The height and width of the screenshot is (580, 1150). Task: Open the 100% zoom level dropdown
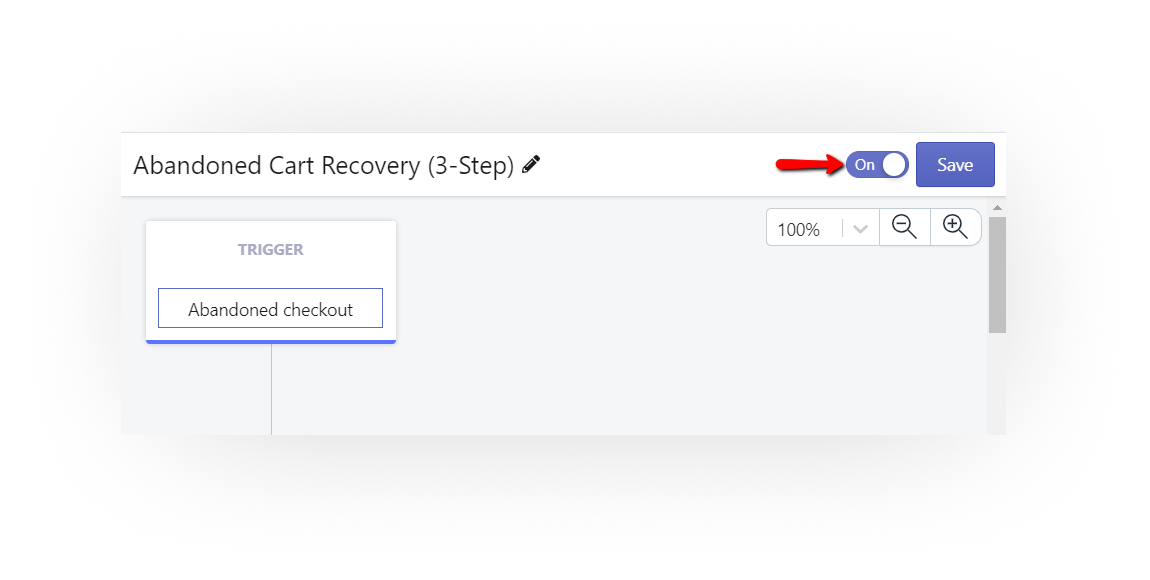[823, 228]
